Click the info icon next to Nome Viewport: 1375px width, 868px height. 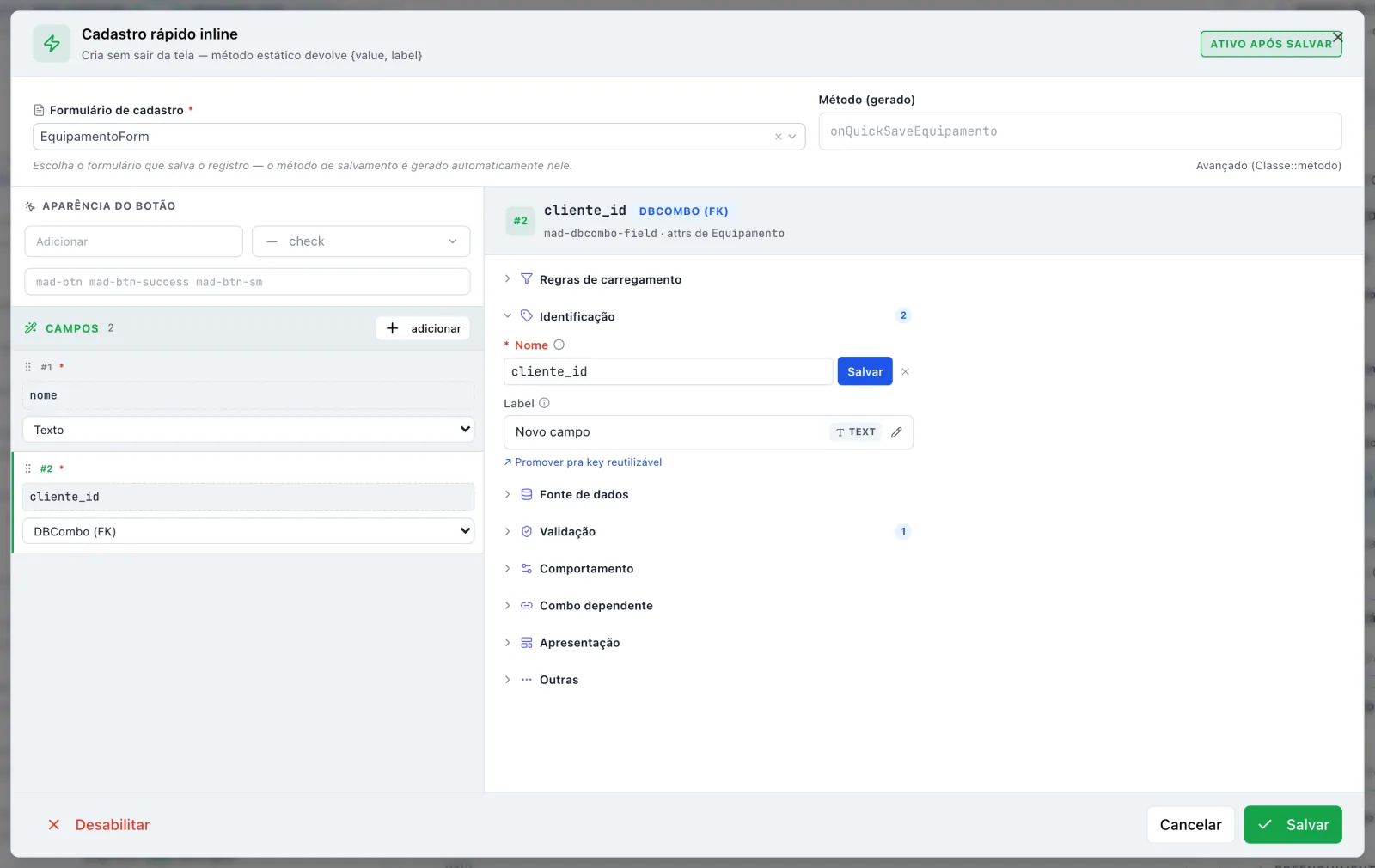click(559, 345)
